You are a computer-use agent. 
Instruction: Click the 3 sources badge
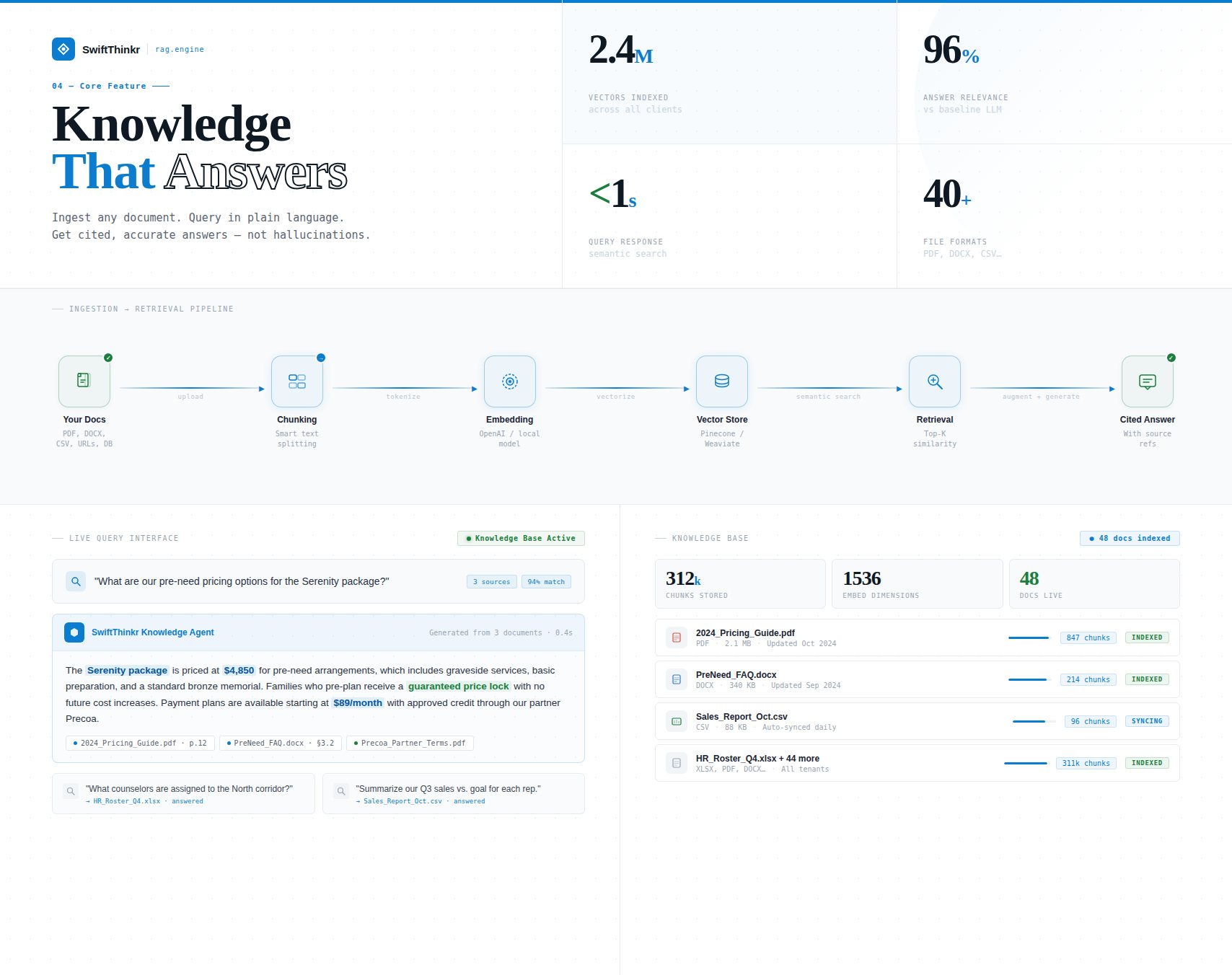pos(492,582)
